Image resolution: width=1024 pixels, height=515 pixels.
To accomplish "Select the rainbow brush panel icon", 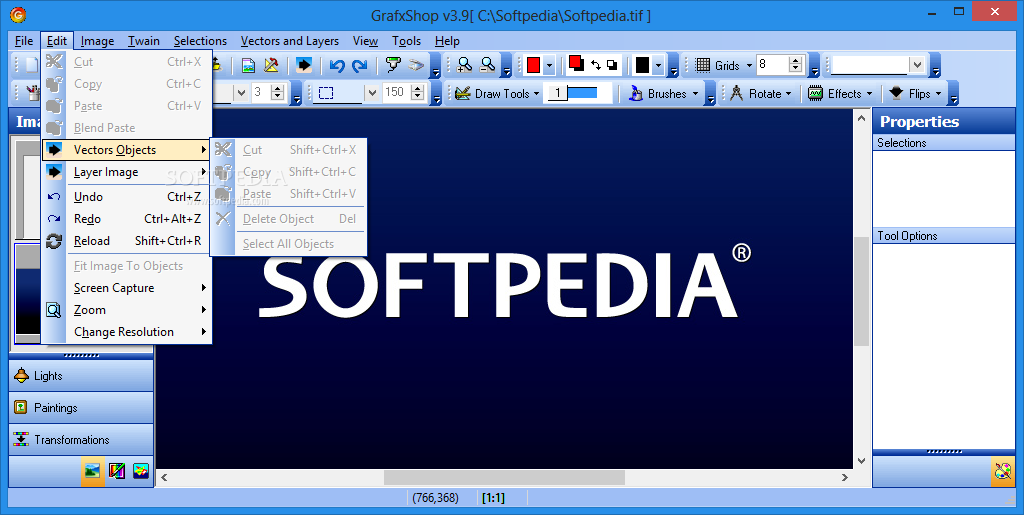I will coord(117,470).
